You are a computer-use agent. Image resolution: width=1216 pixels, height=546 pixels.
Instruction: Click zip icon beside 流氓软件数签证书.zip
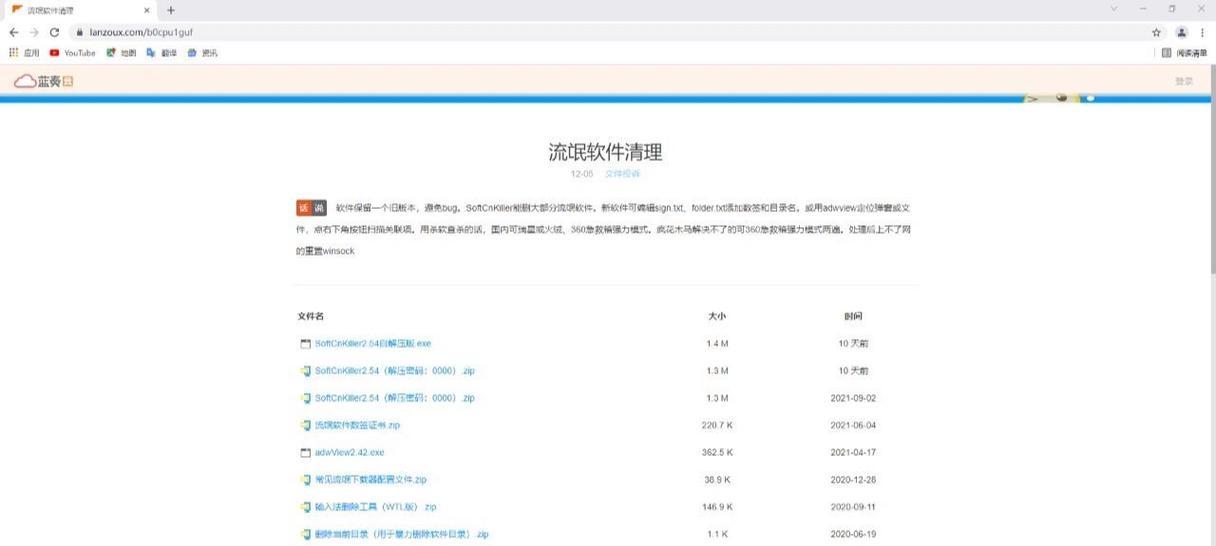(x=306, y=425)
